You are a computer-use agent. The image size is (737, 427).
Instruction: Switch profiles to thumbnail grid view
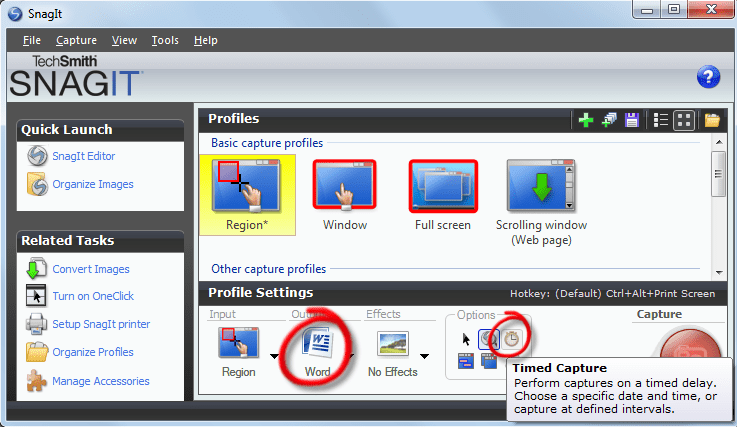tap(684, 120)
